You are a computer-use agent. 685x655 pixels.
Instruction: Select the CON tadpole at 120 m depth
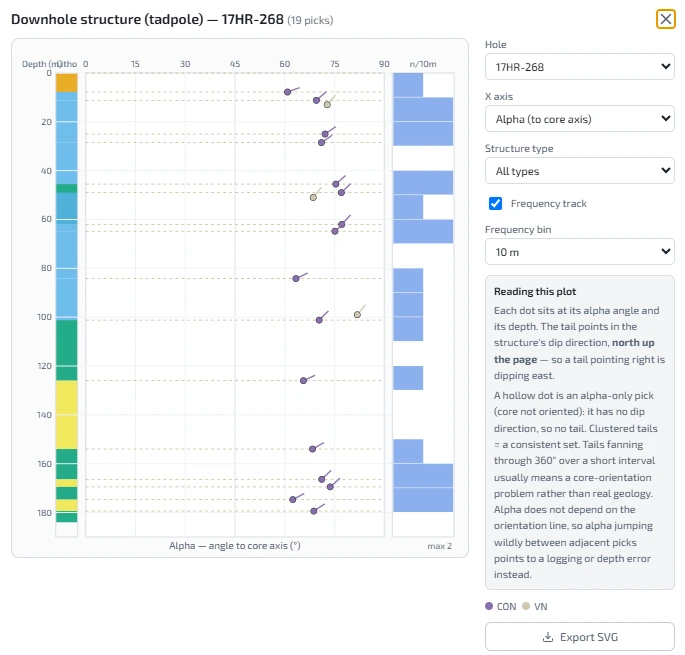pyautogui.click(x=303, y=381)
